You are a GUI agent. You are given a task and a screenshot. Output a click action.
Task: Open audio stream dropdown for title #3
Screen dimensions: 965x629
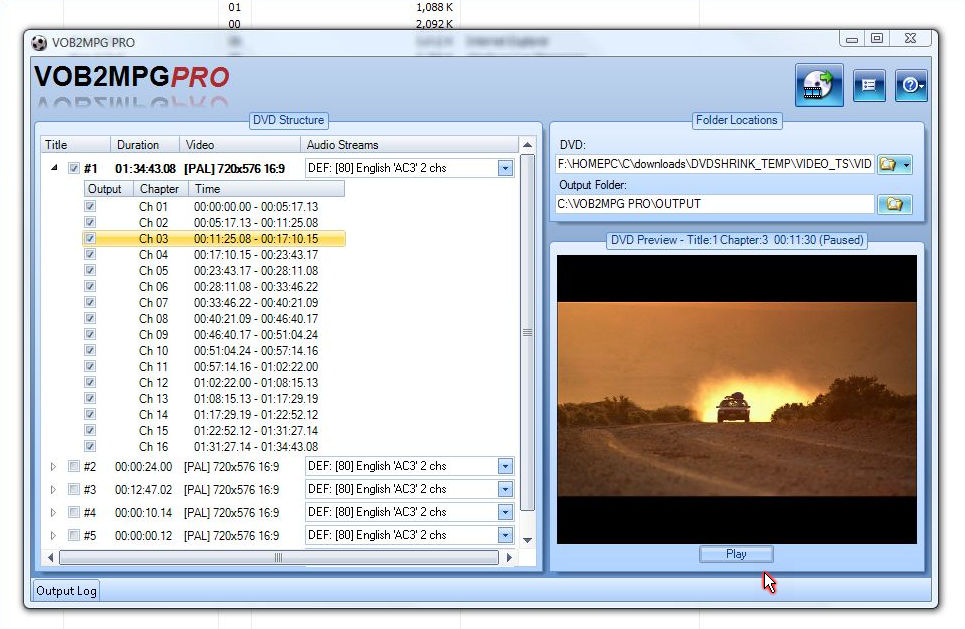pyautogui.click(x=505, y=489)
